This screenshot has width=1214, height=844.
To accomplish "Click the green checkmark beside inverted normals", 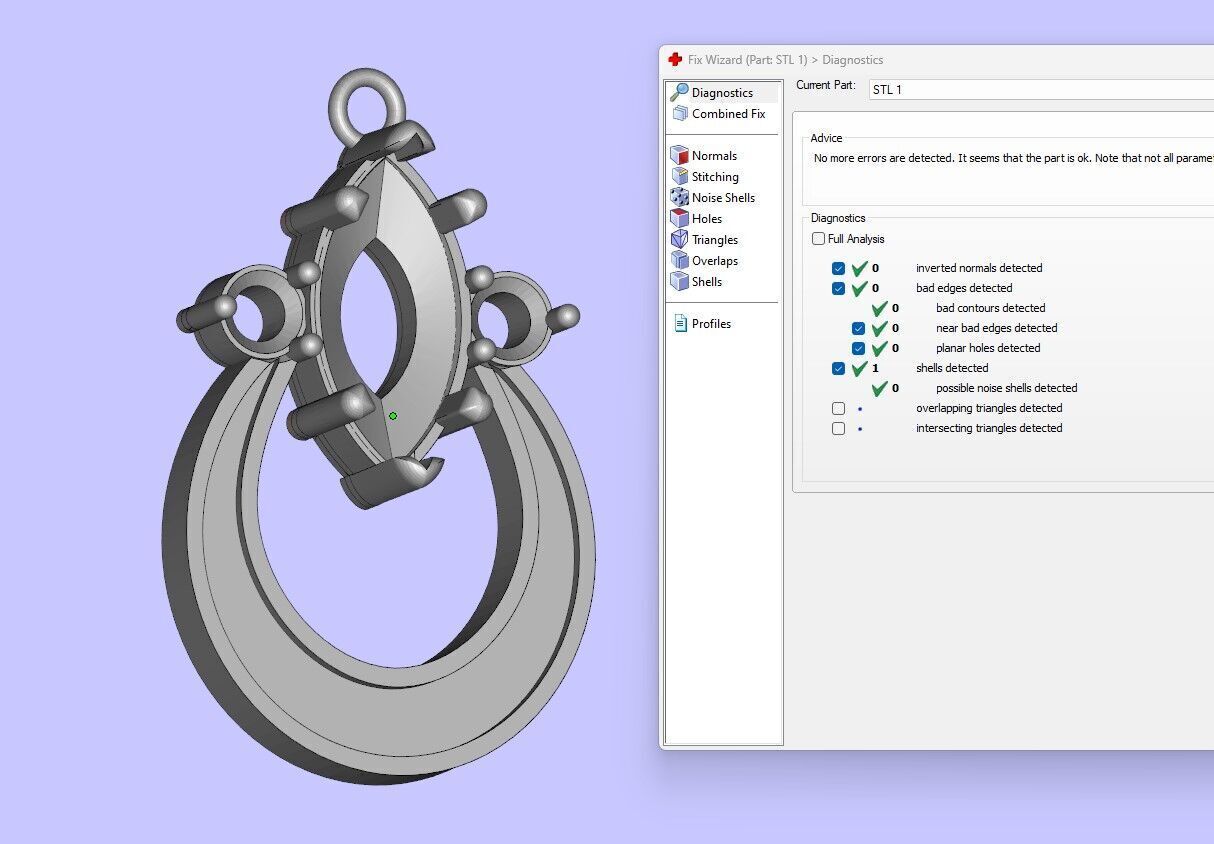I will pyautogui.click(x=859, y=268).
